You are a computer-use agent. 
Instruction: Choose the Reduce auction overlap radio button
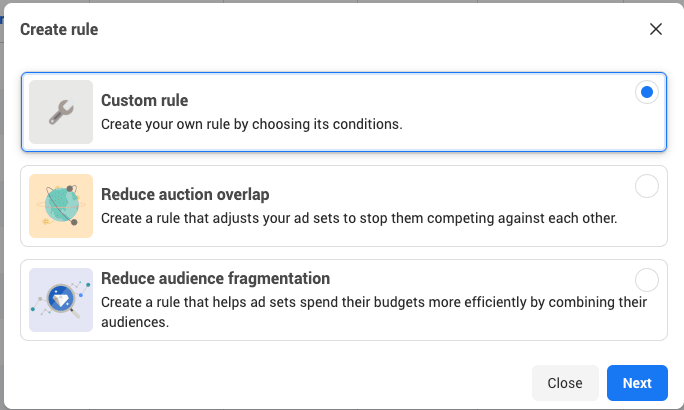646,186
